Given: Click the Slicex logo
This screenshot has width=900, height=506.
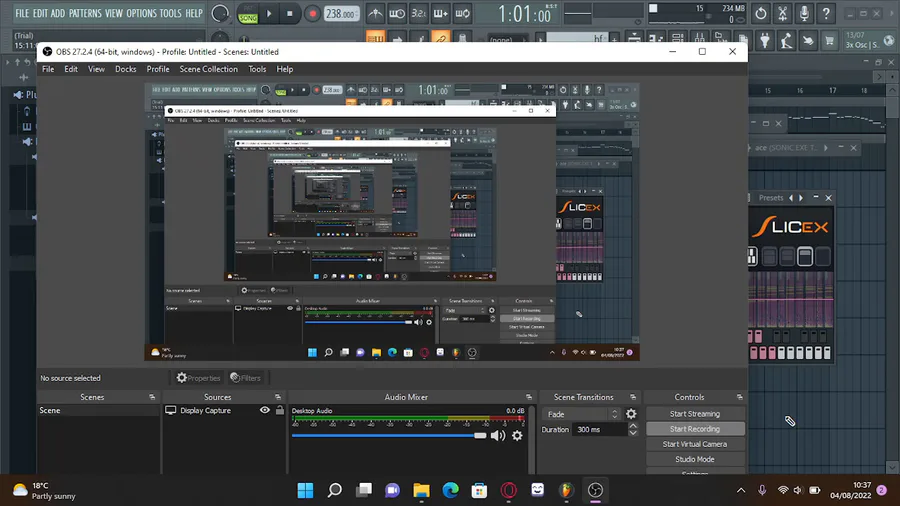Looking at the screenshot, I should [x=791, y=227].
